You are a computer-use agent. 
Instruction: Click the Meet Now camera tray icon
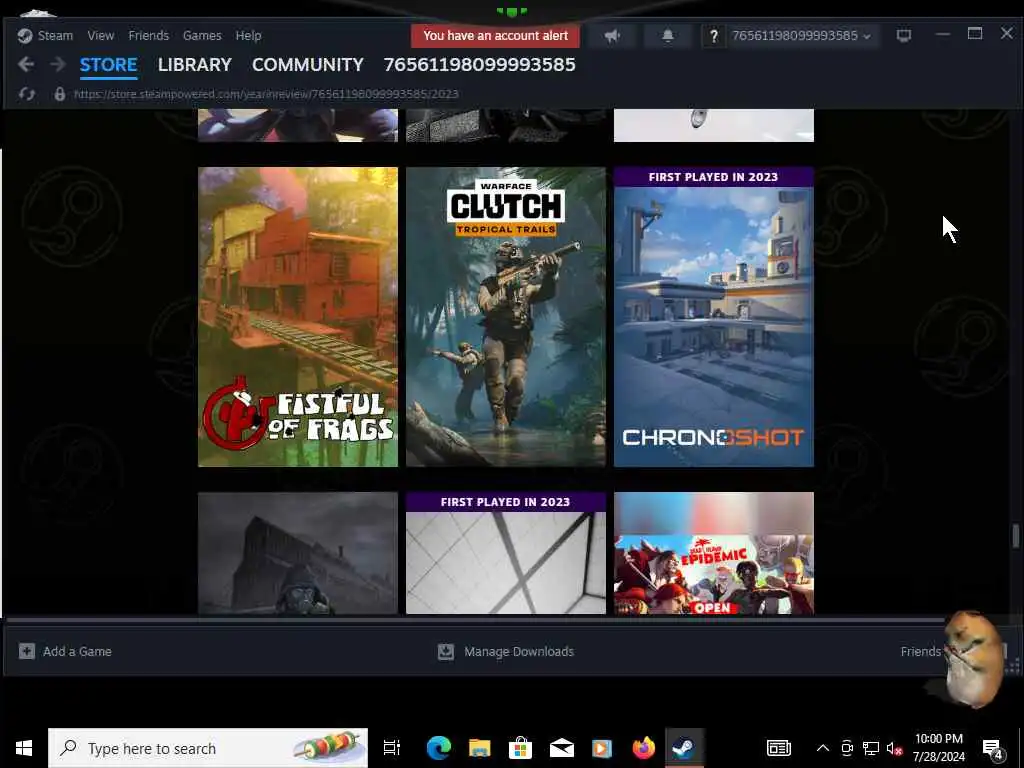[x=847, y=748]
